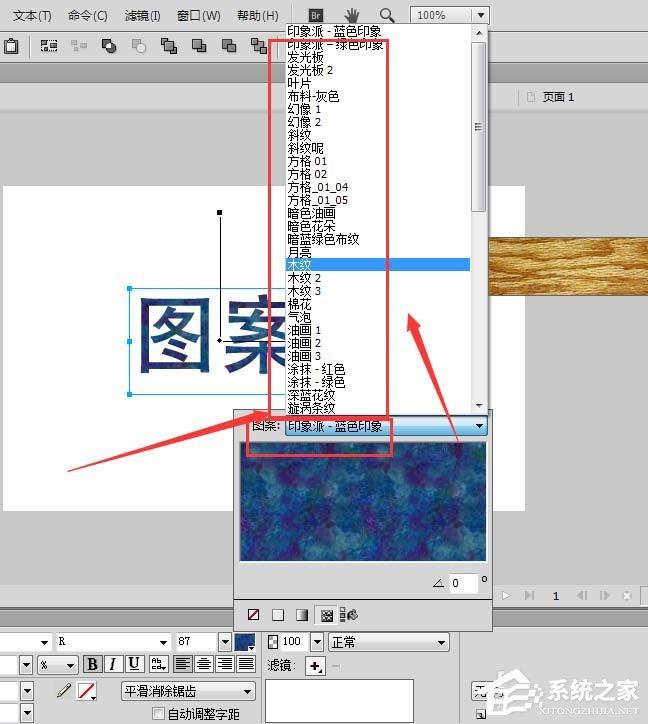Open the 窗口(W) menu
Screen dimensions: 648x724
[199, 16]
